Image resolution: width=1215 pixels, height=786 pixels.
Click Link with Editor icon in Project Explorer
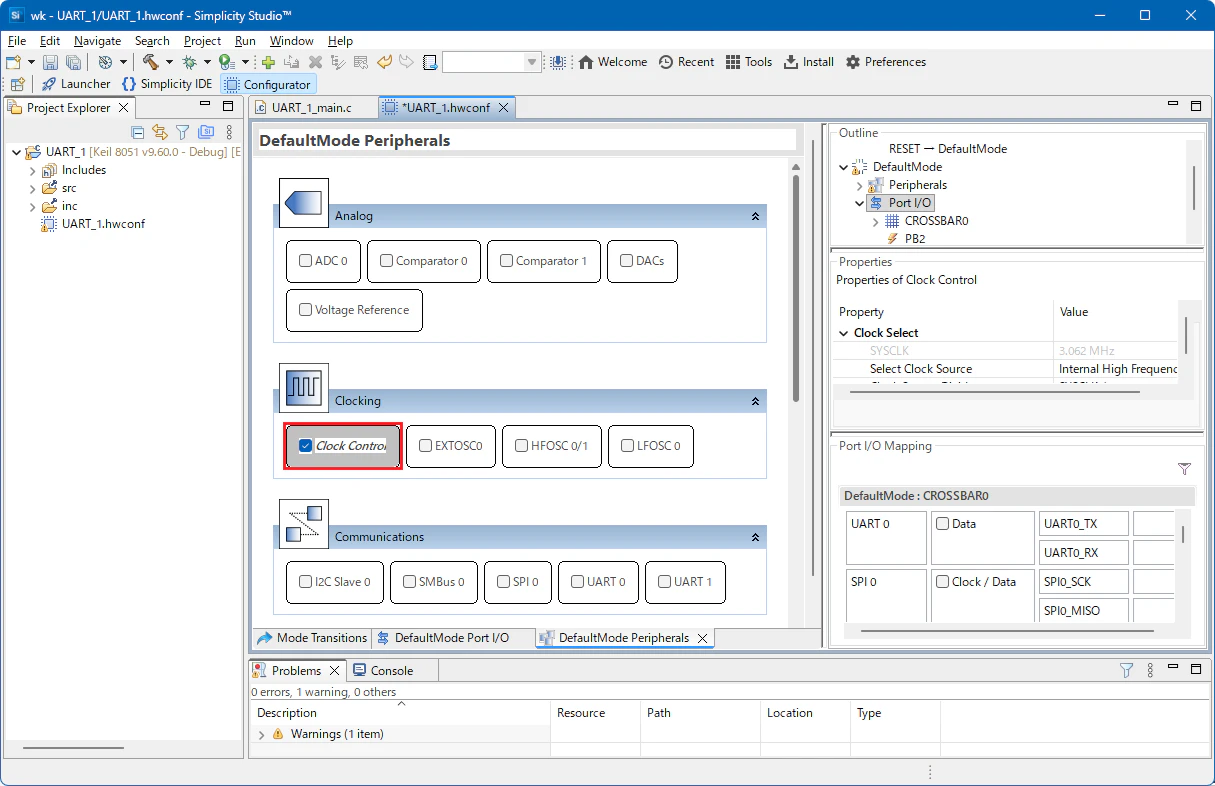point(160,132)
